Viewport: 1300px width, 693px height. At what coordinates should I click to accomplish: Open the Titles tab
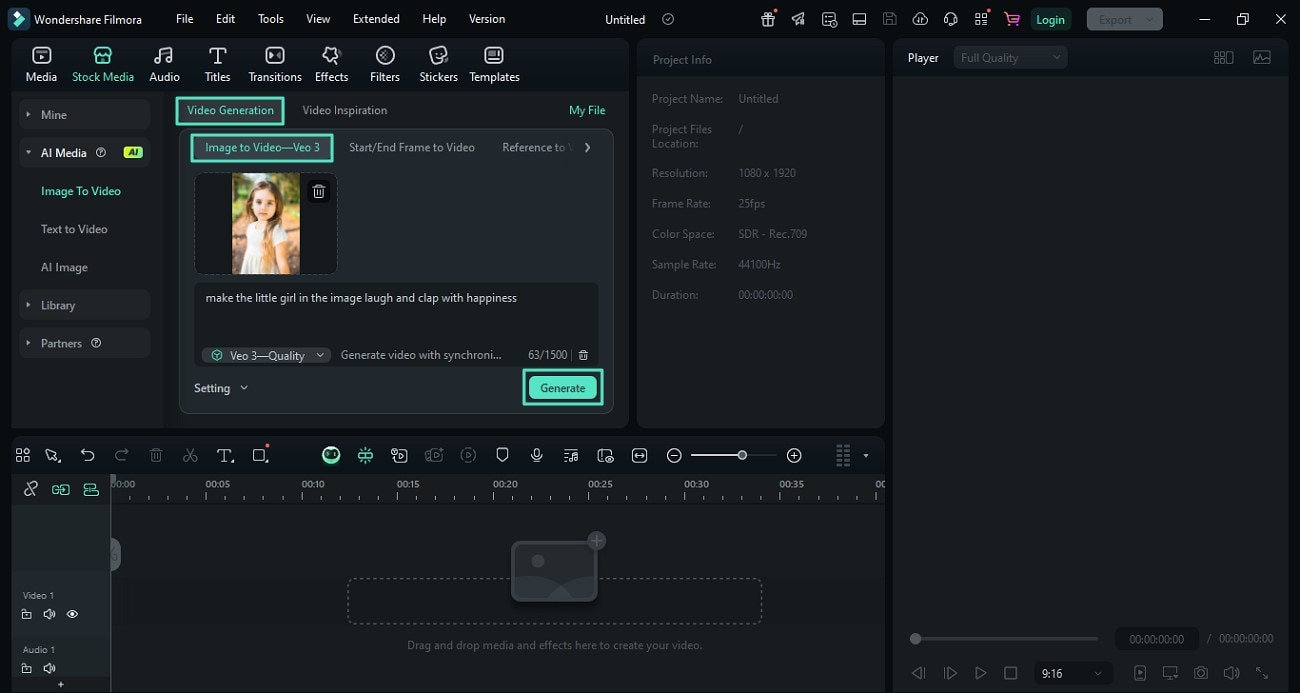point(217,64)
